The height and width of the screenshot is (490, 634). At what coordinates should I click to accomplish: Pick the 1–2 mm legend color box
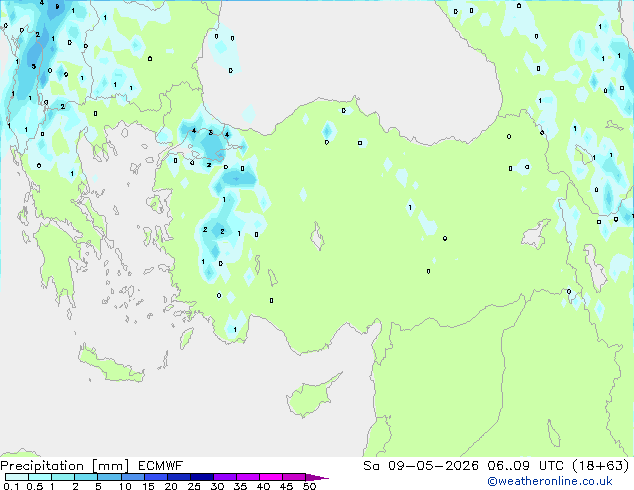click(x=63, y=477)
